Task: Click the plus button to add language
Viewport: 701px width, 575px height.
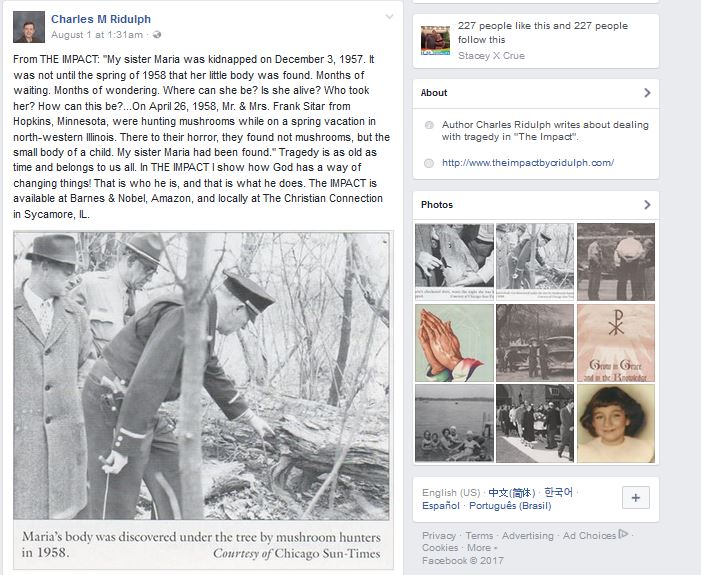Action: 636,498
